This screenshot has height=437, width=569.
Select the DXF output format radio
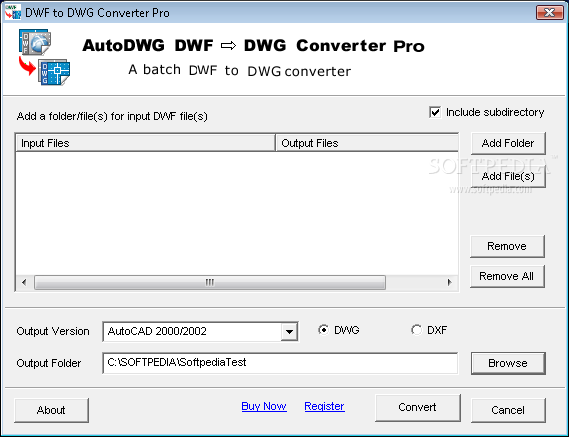click(x=416, y=330)
